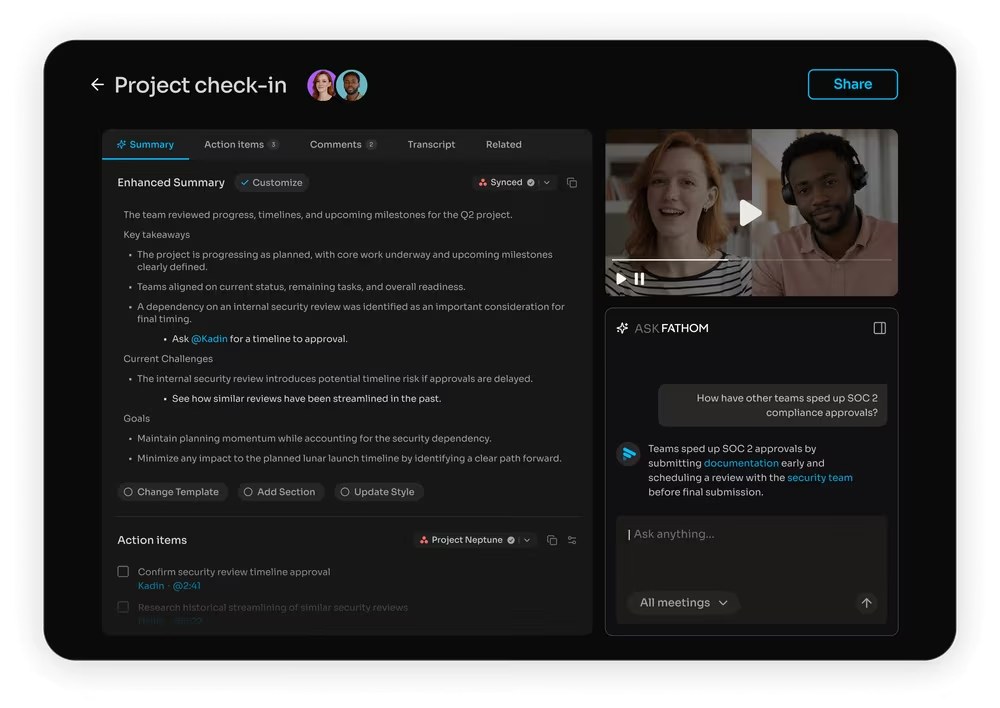Click the Current Challenges heading
The width and height of the screenshot is (1000, 708).
pos(168,359)
